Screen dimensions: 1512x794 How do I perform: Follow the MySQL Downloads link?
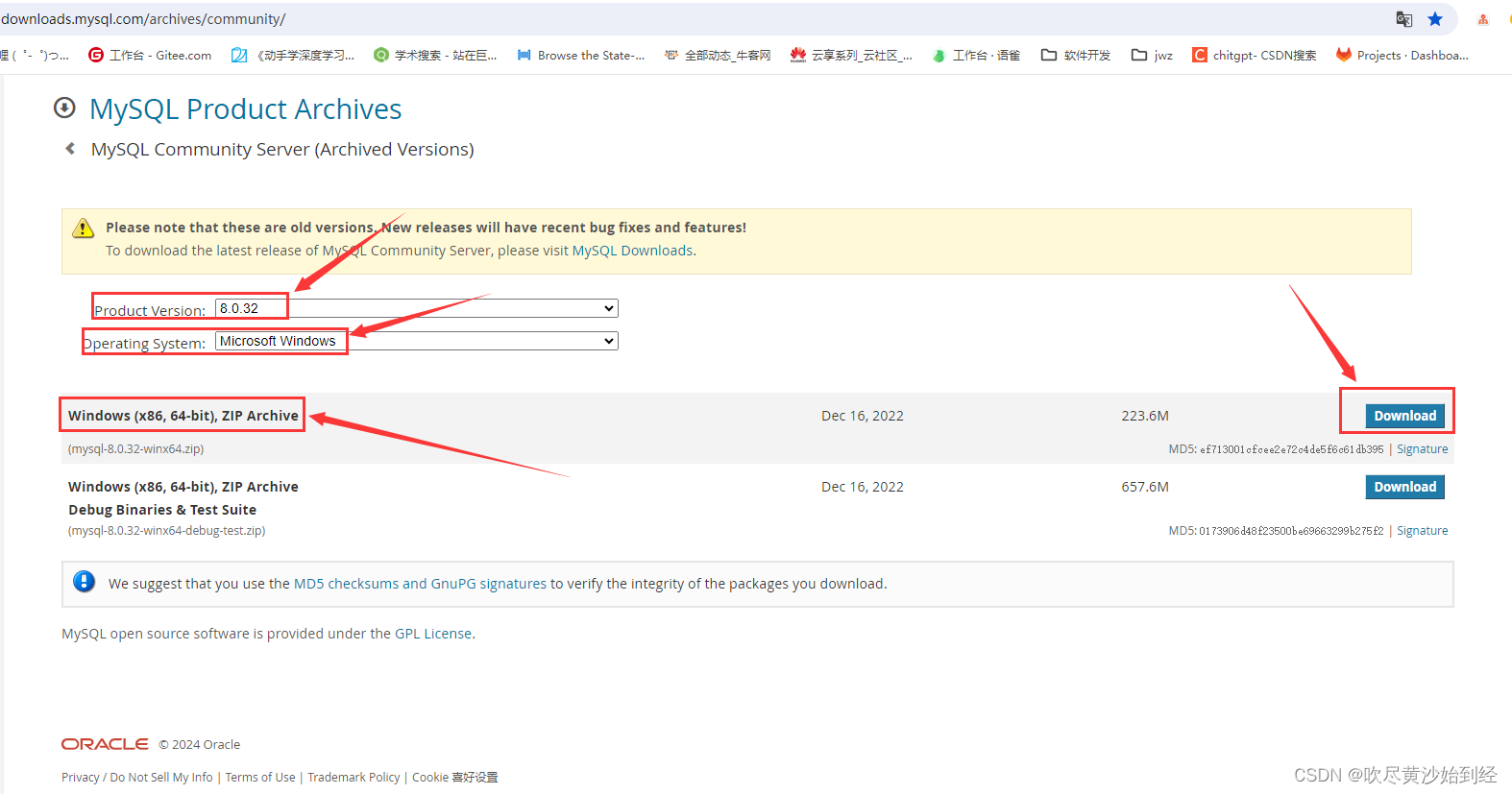pyautogui.click(x=632, y=251)
